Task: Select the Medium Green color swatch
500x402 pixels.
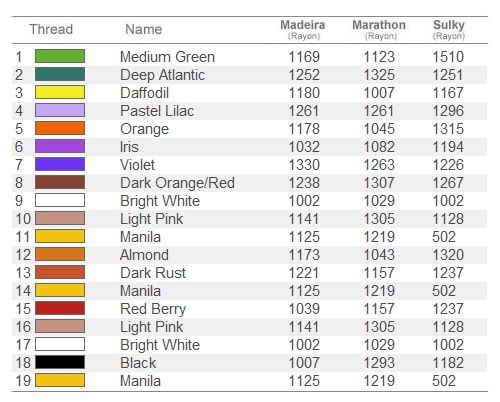Action: 60,56
